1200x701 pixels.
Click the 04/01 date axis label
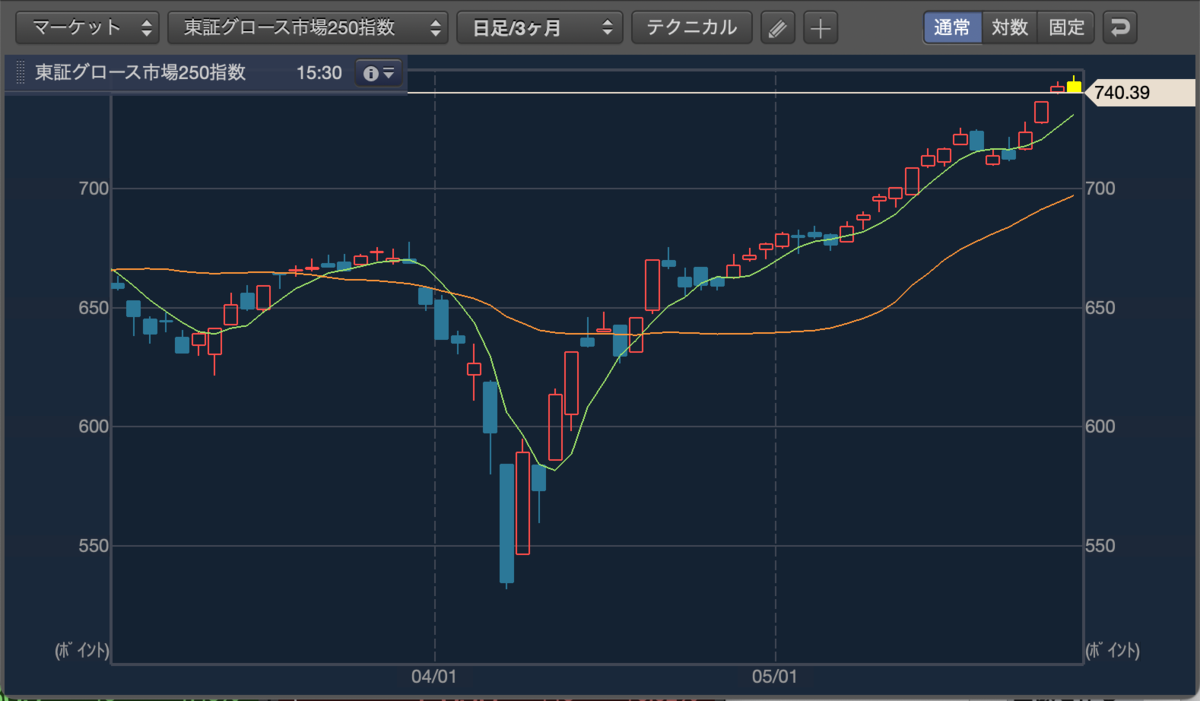(435, 677)
